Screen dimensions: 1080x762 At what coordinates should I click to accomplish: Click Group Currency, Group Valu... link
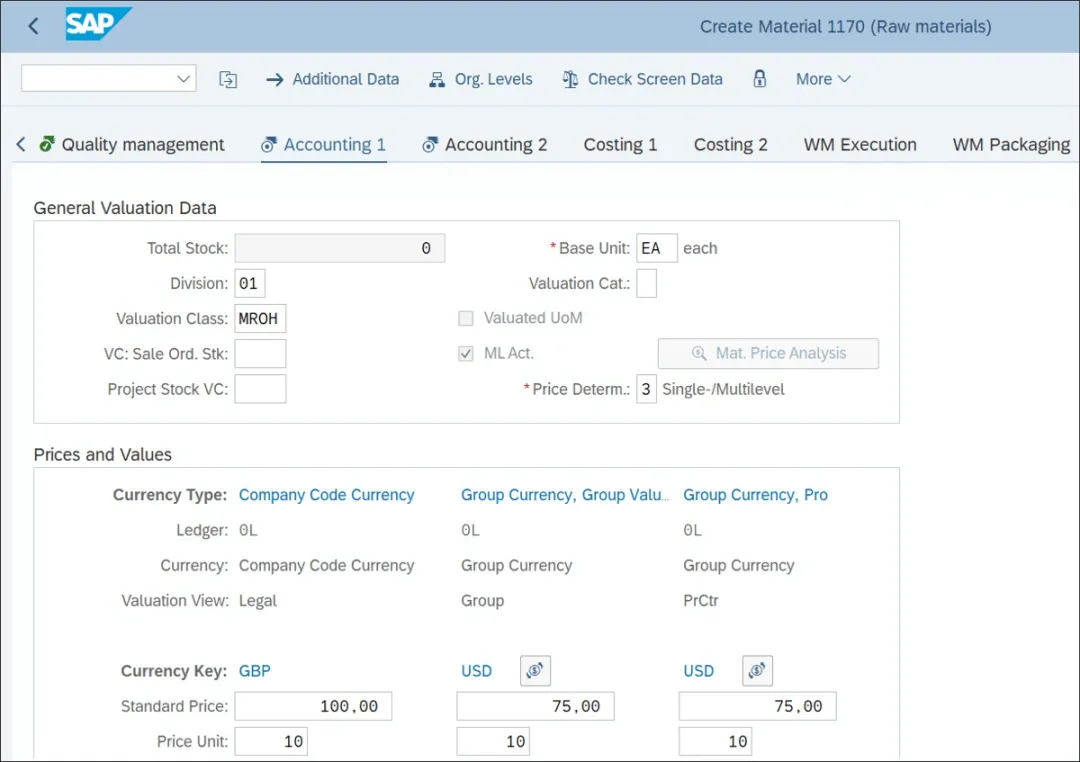[x=565, y=495]
